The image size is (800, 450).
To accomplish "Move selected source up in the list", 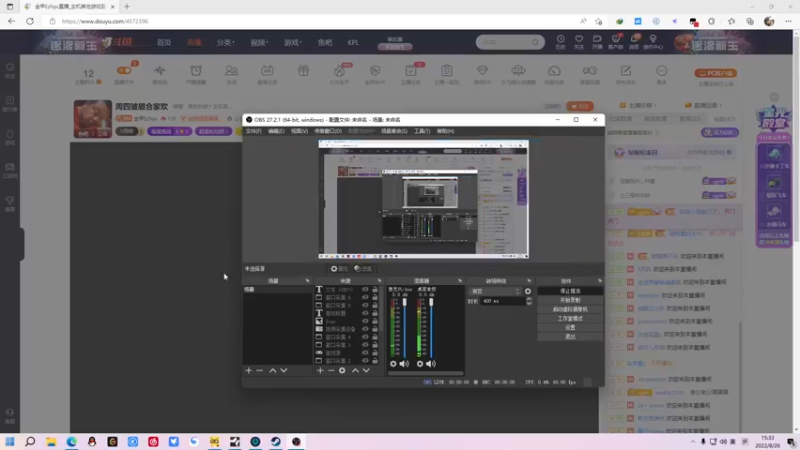I will tap(355, 370).
